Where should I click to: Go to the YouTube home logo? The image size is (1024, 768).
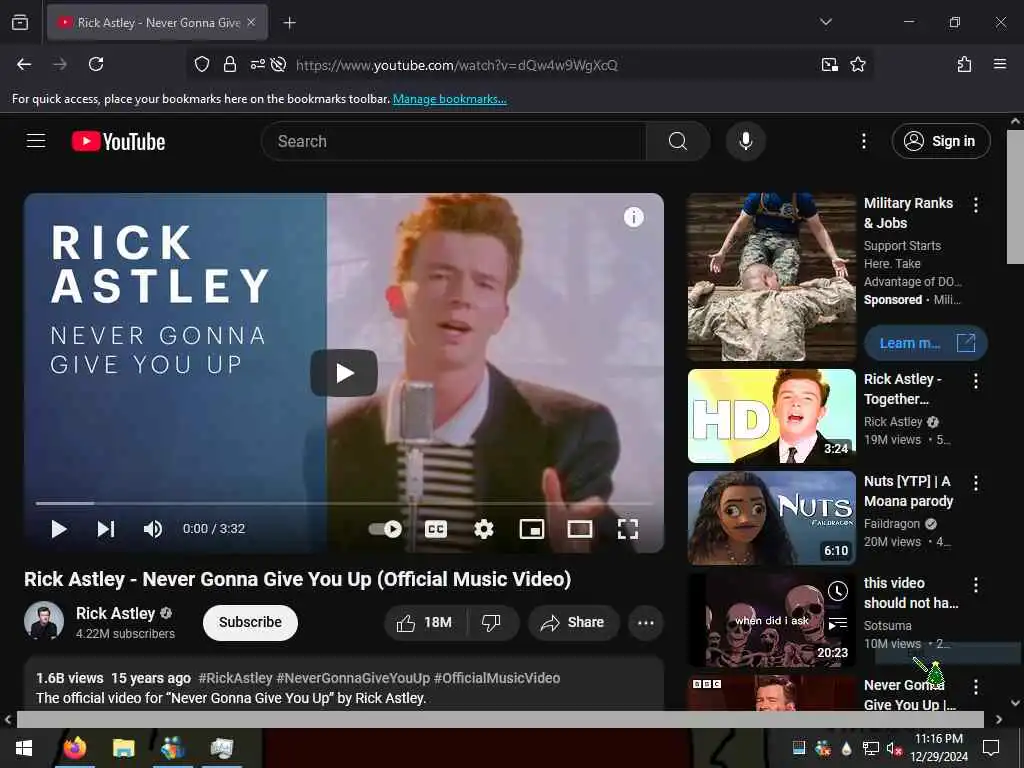118,142
